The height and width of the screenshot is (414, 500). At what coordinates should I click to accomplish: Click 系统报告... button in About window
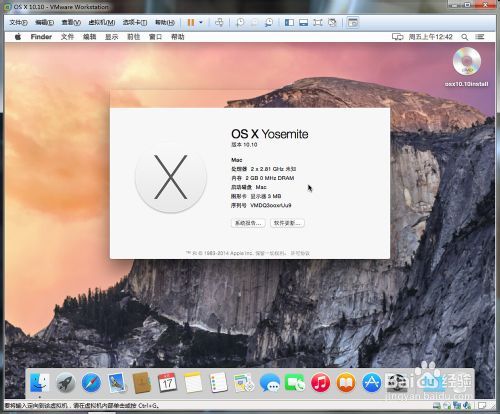tap(248, 223)
